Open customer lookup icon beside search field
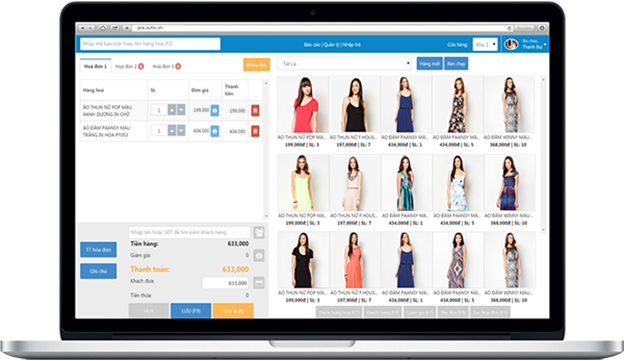This screenshot has height=361, width=624. [259, 232]
